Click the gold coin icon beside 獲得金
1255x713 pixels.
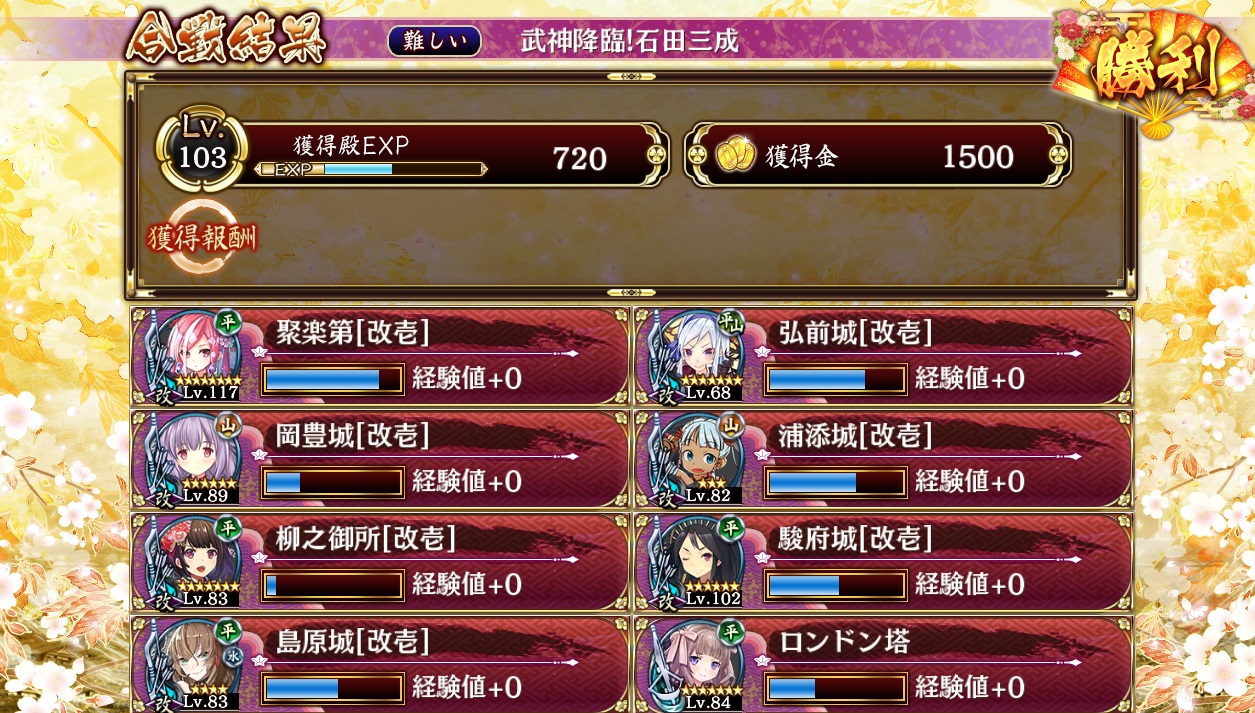coord(735,155)
